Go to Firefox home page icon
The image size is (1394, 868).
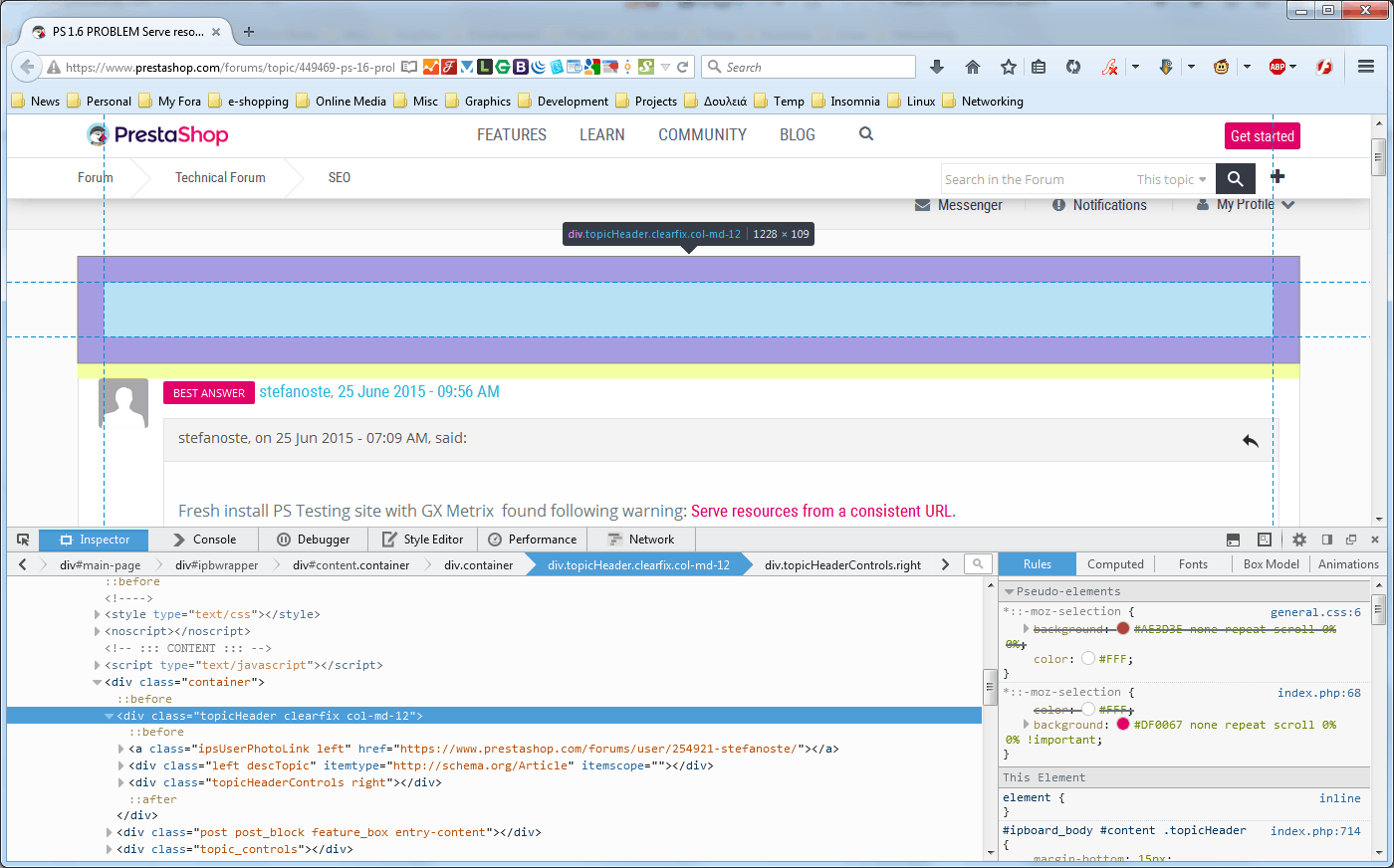coord(973,67)
